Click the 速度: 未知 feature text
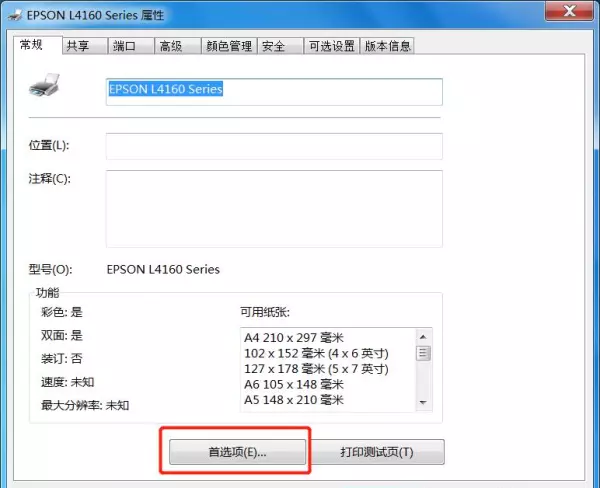This screenshot has width=600, height=488. (x=67, y=382)
